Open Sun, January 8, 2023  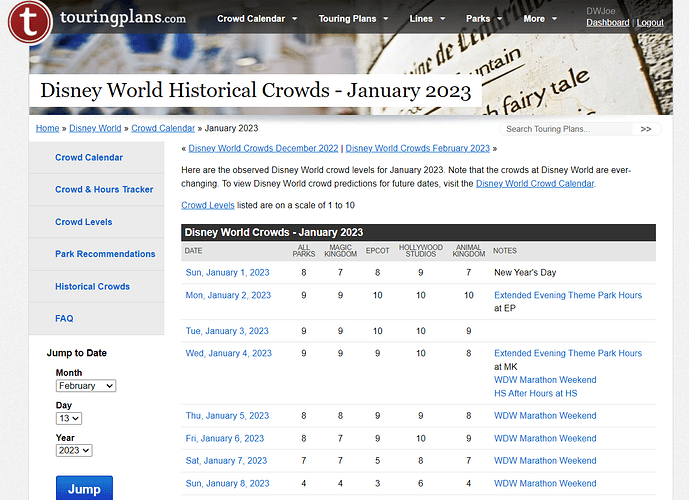[227, 484]
